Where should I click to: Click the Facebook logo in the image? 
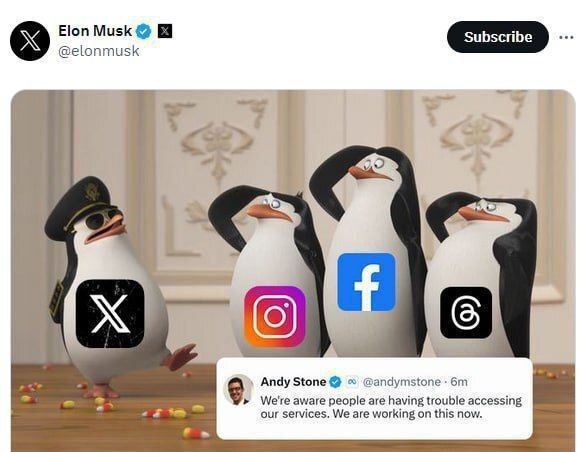tap(366, 282)
